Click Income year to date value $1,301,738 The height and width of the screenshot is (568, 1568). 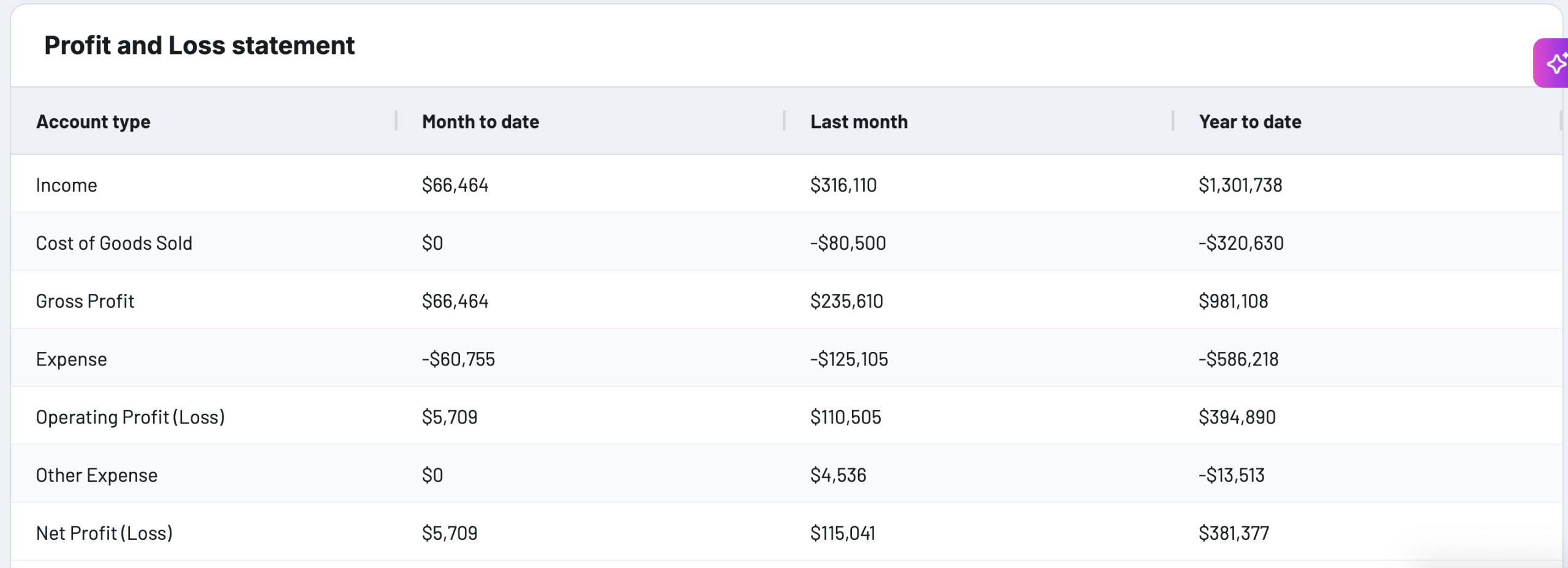(1240, 185)
